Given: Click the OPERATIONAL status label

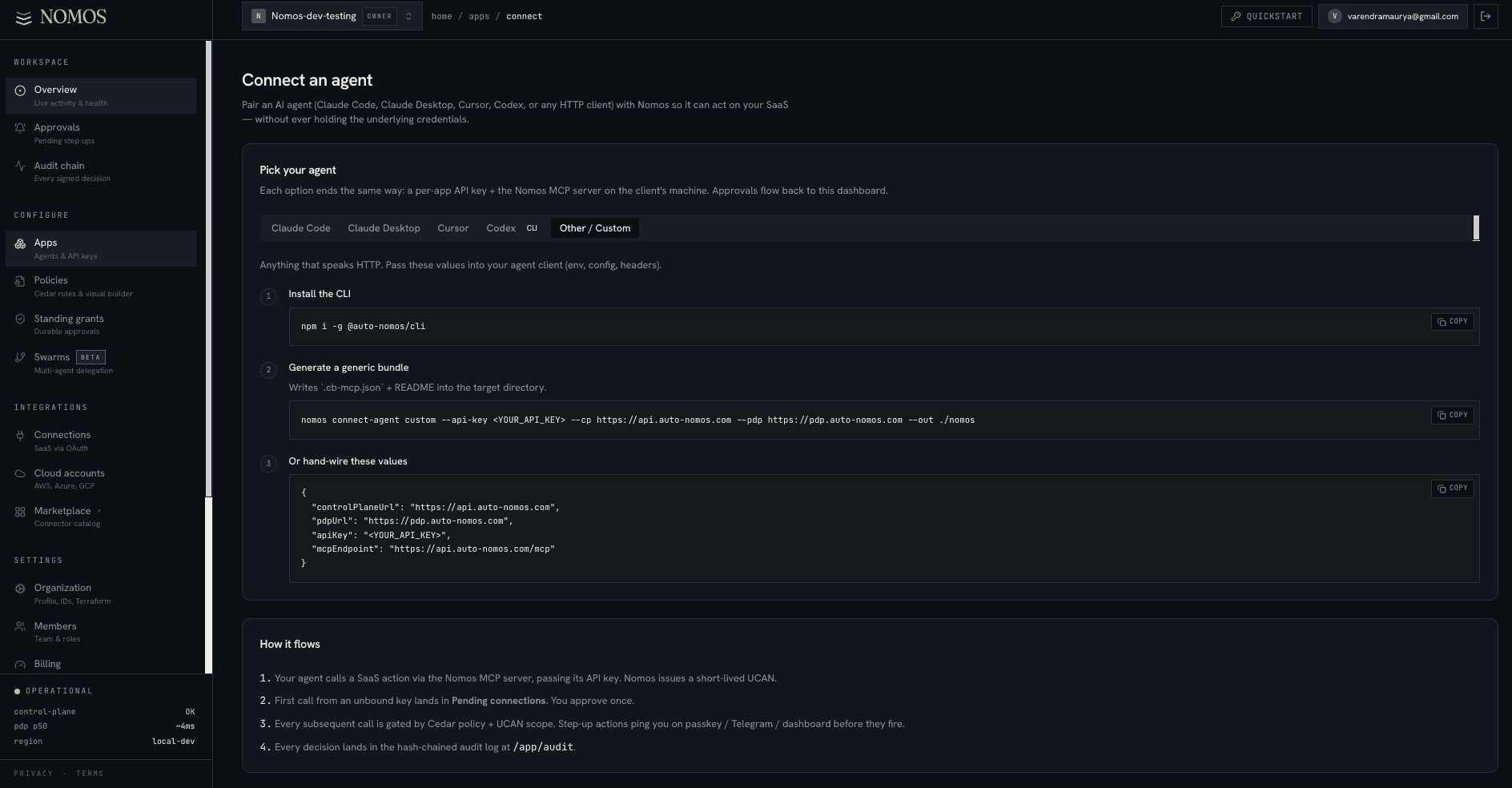Looking at the screenshot, I should tap(59, 691).
